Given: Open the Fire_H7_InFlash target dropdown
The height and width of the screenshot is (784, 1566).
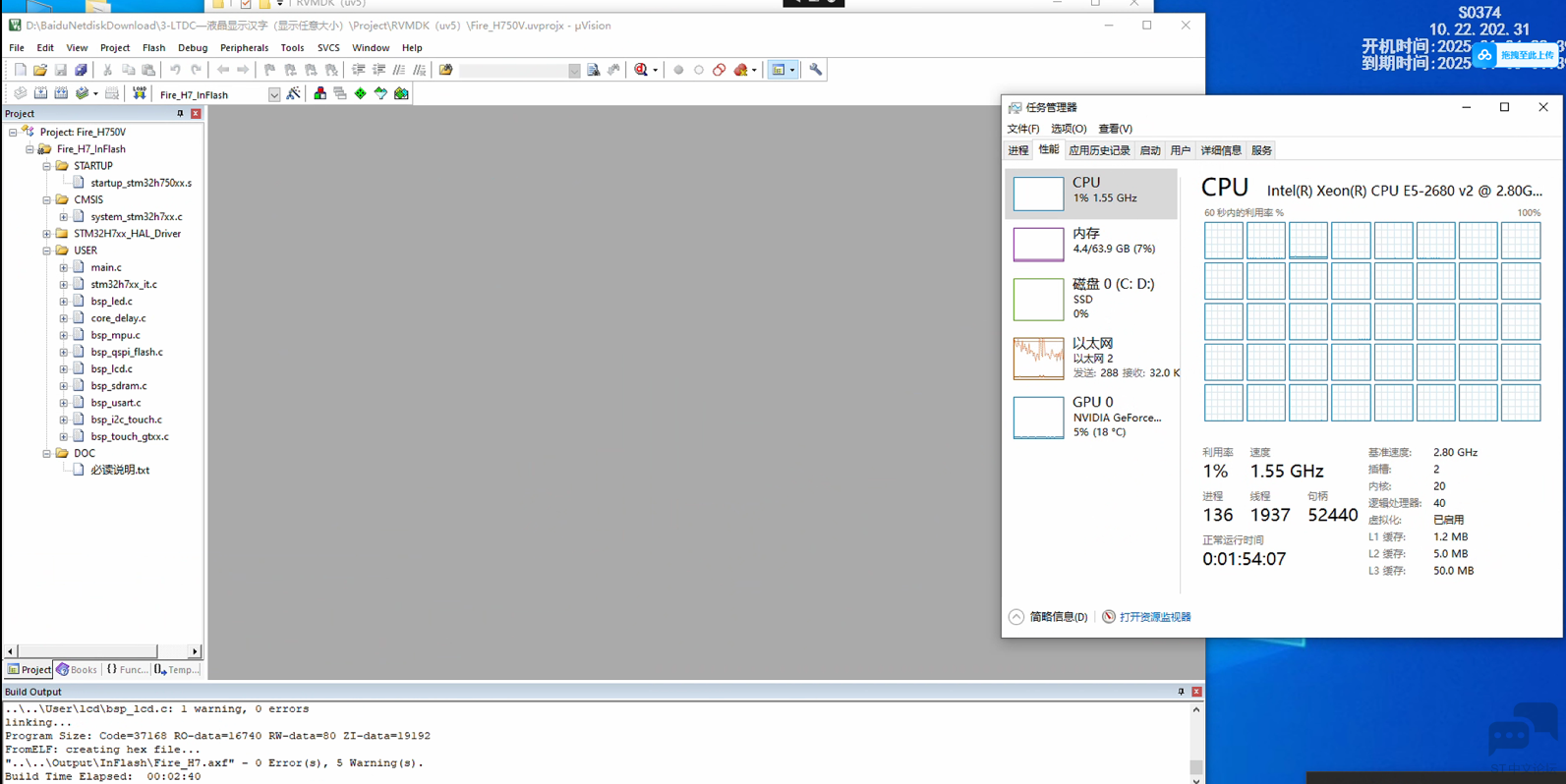Looking at the screenshot, I should (274, 94).
